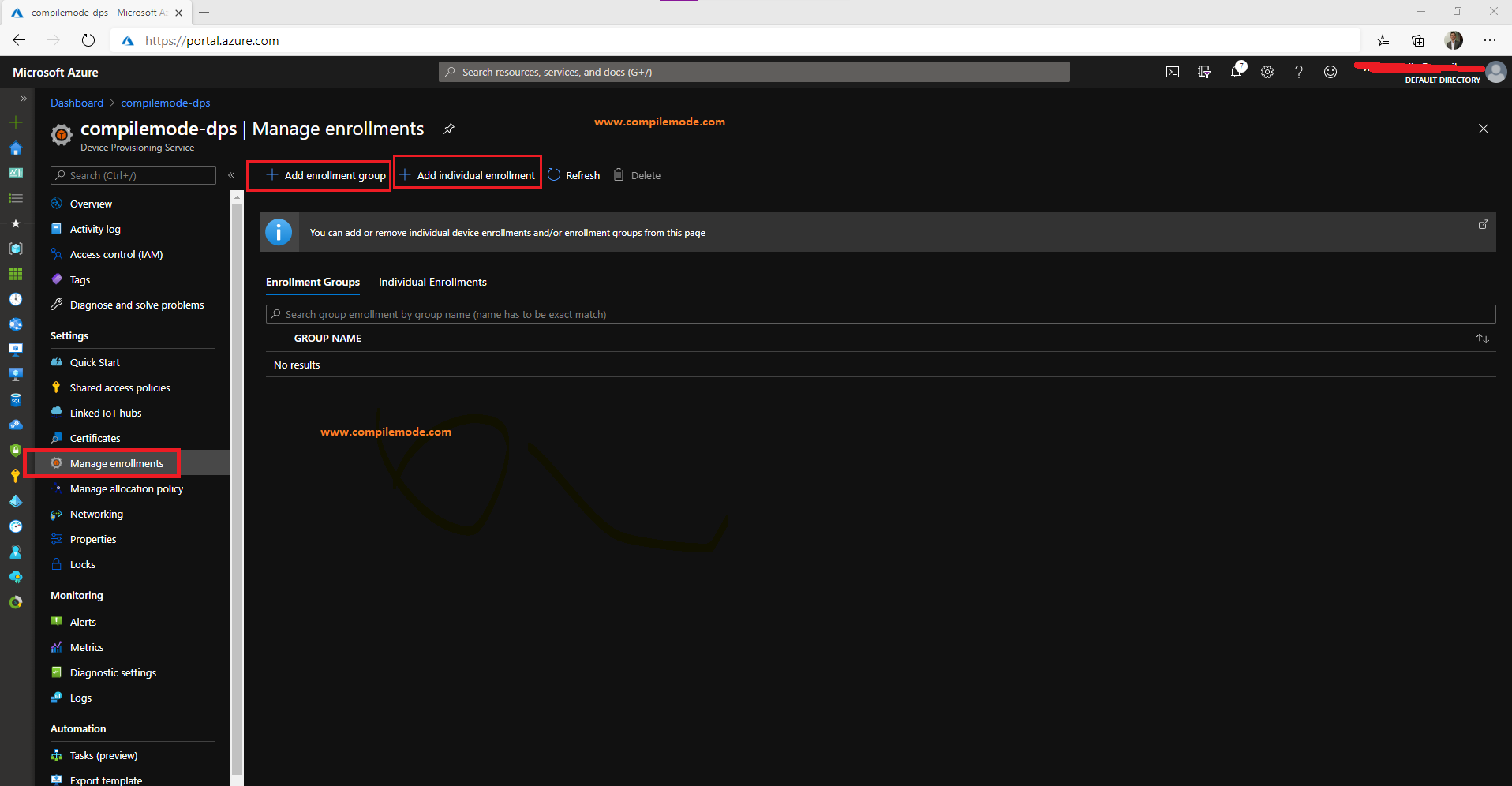Pin the Manage enrollments blade
Image resolution: width=1512 pixels, height=786 pixels.
(x=448, y=128)
